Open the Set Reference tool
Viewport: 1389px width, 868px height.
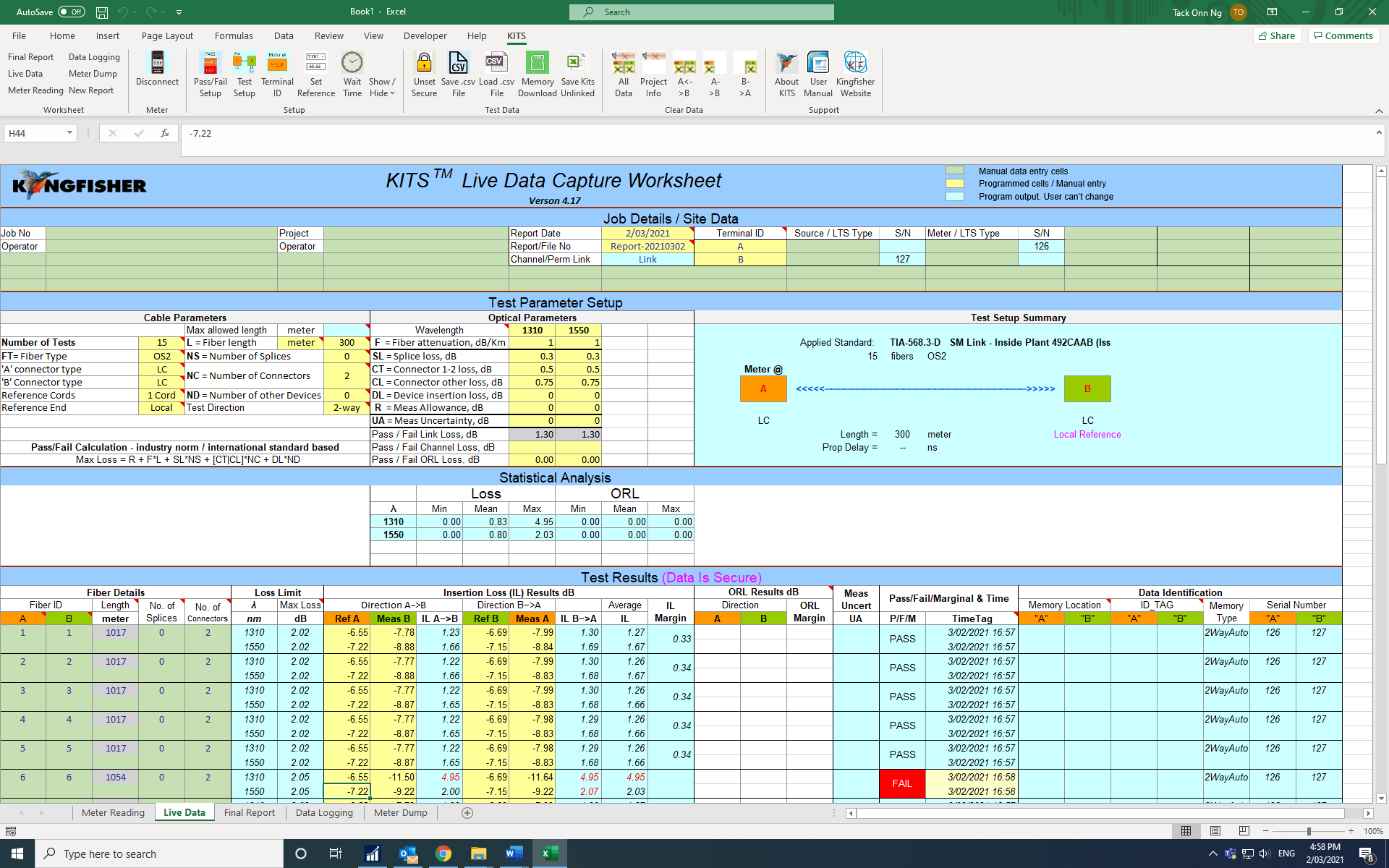coord(316,64)
